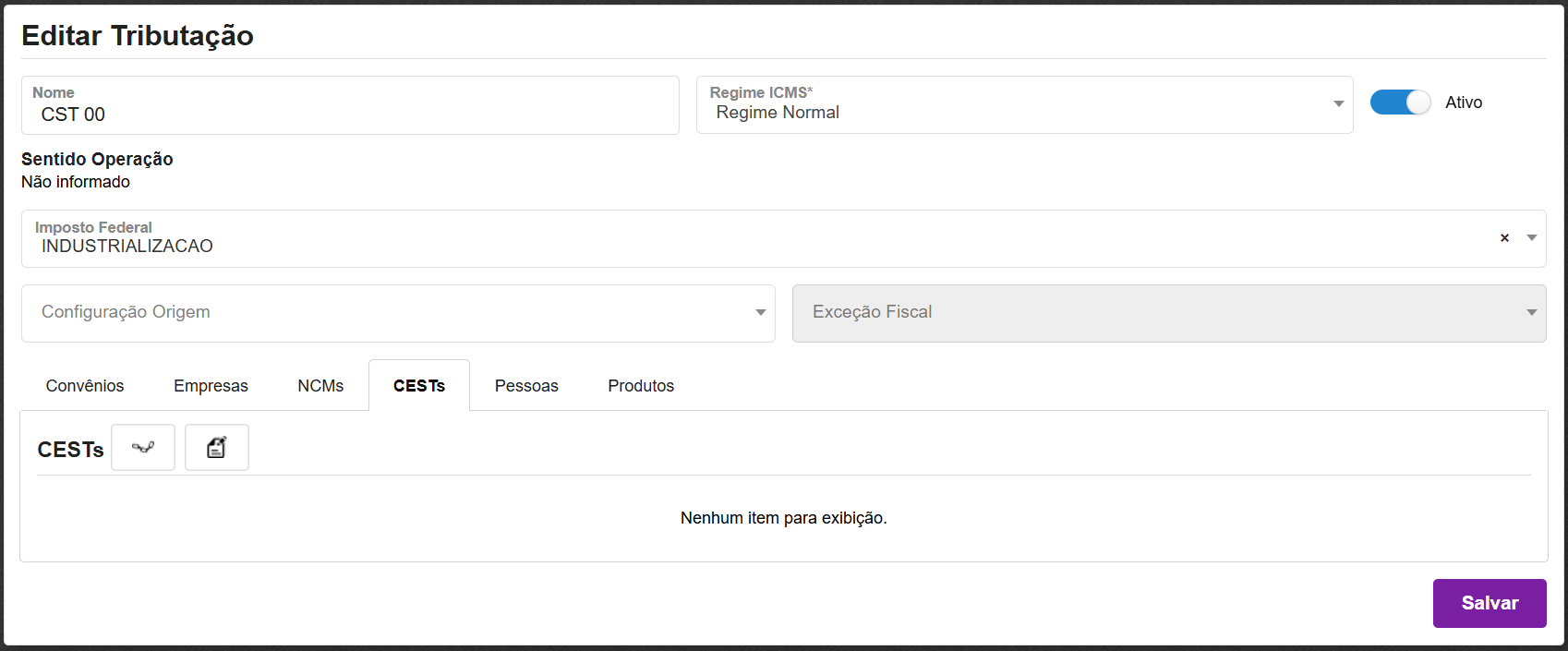Click the chain-link icon beside CESTs heading
The width and height of the screenshot is (1568, 651).
[143, 448]
